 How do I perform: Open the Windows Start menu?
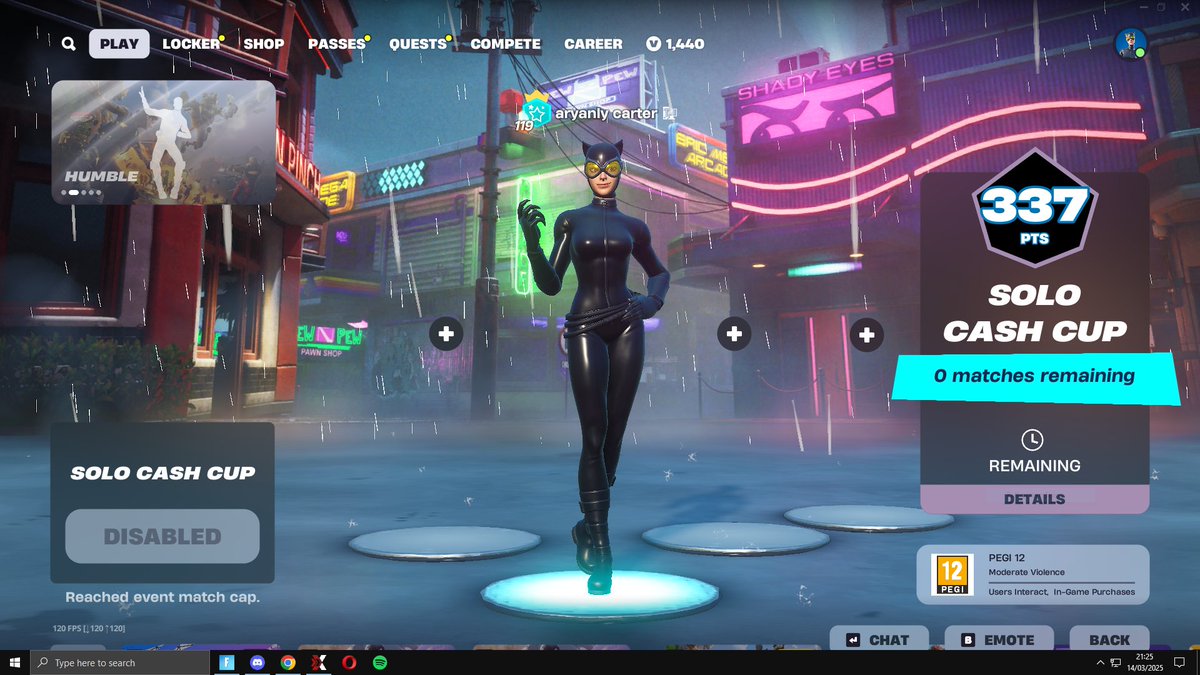coord(15,662)
